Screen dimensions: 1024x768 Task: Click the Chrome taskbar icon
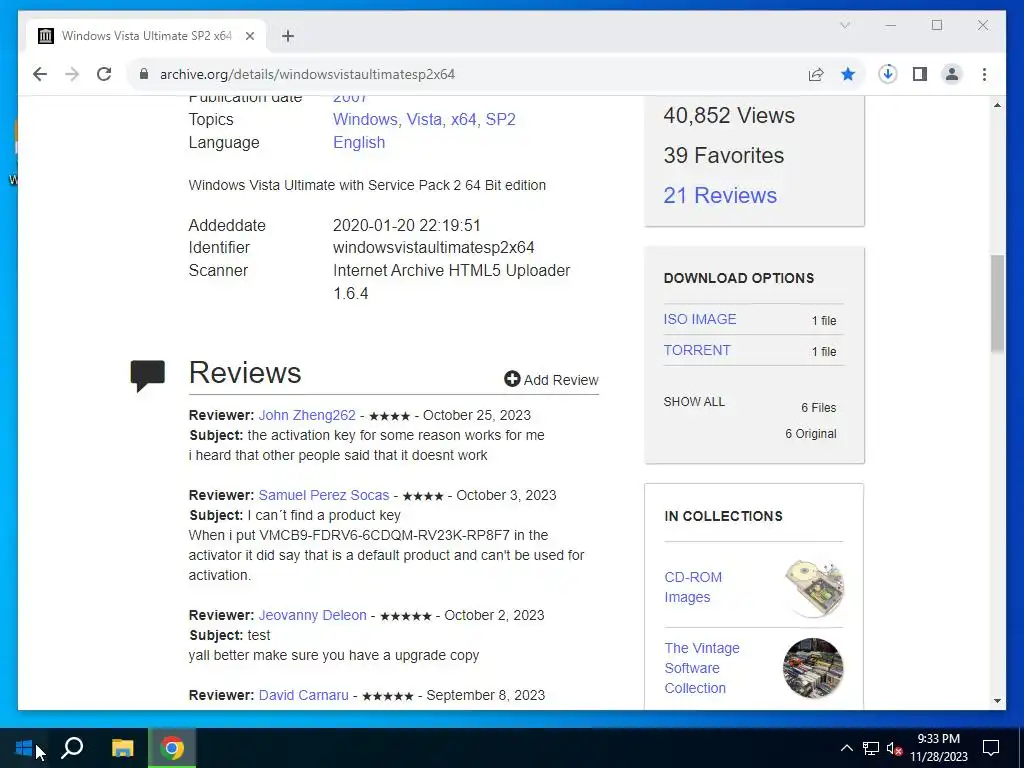coord(172,748)
